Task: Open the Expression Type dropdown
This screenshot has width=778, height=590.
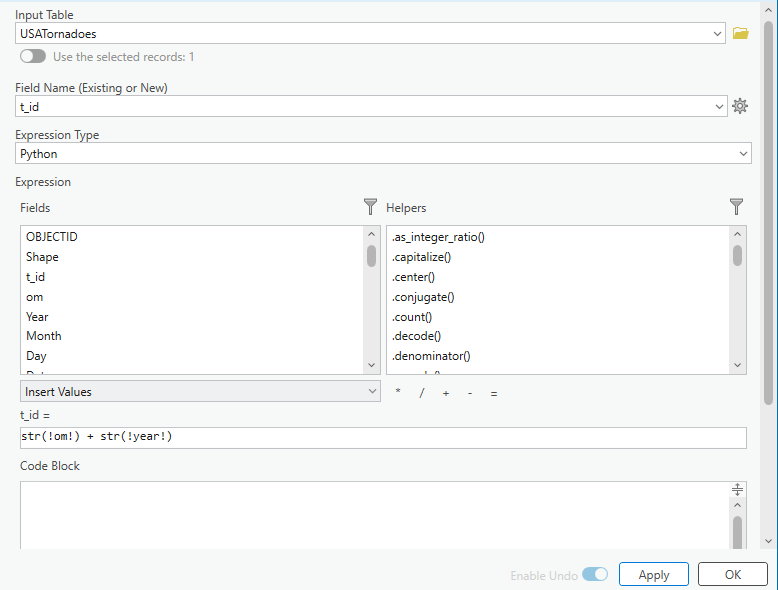Action: 743,154
